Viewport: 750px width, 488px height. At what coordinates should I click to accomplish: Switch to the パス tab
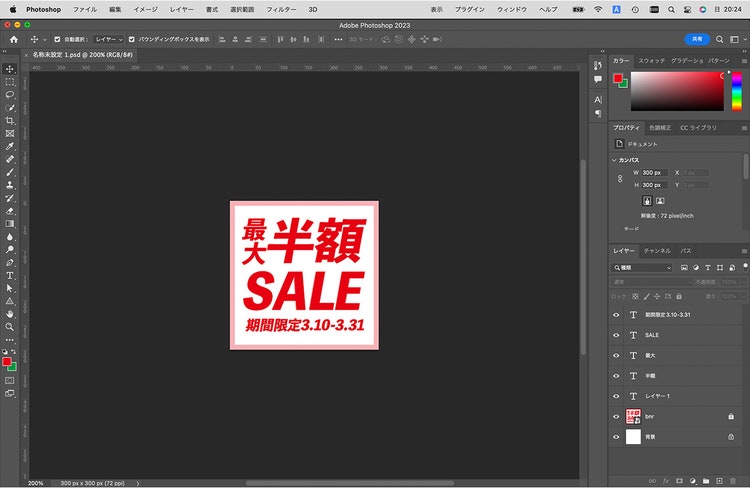686,251
